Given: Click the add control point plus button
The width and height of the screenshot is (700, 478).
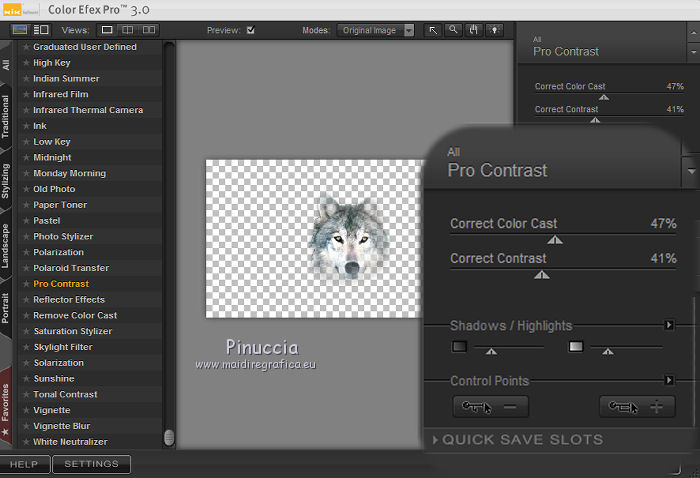Looking at the screenshot, I should (x=637, y=407).
